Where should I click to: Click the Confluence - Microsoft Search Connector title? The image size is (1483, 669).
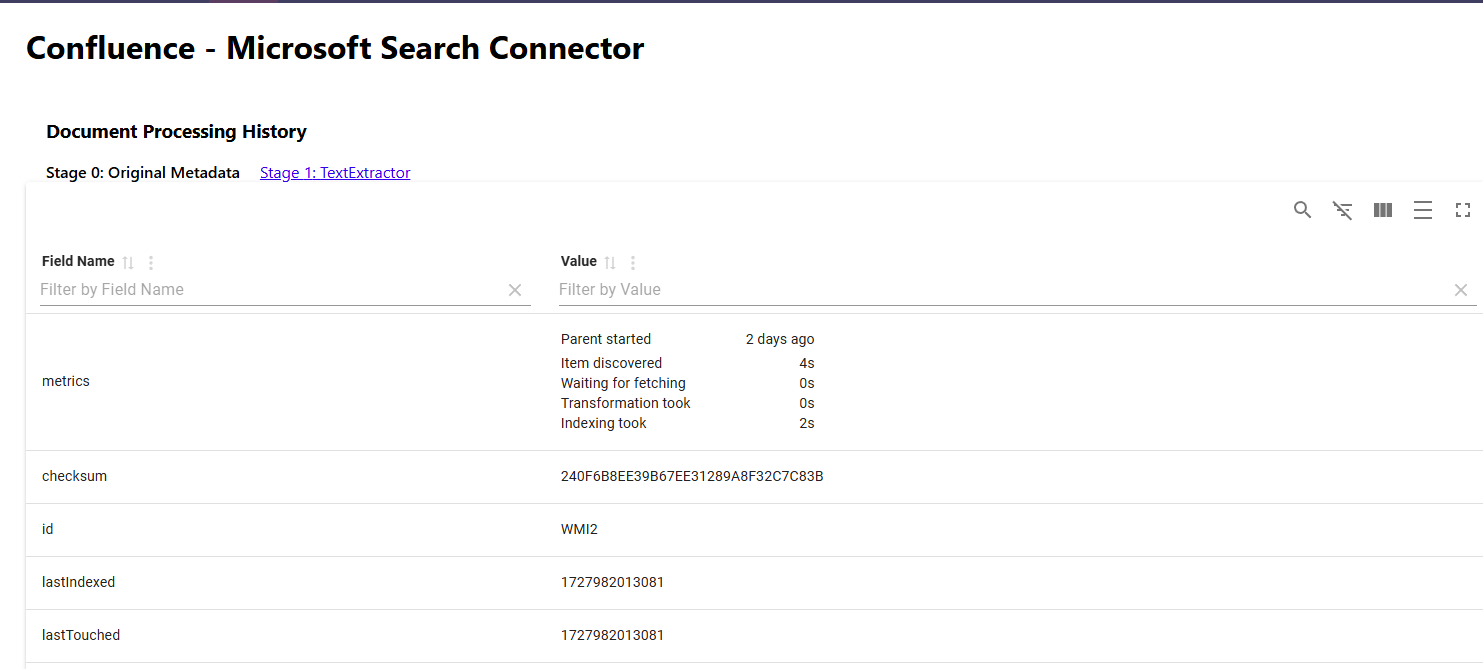335,48
